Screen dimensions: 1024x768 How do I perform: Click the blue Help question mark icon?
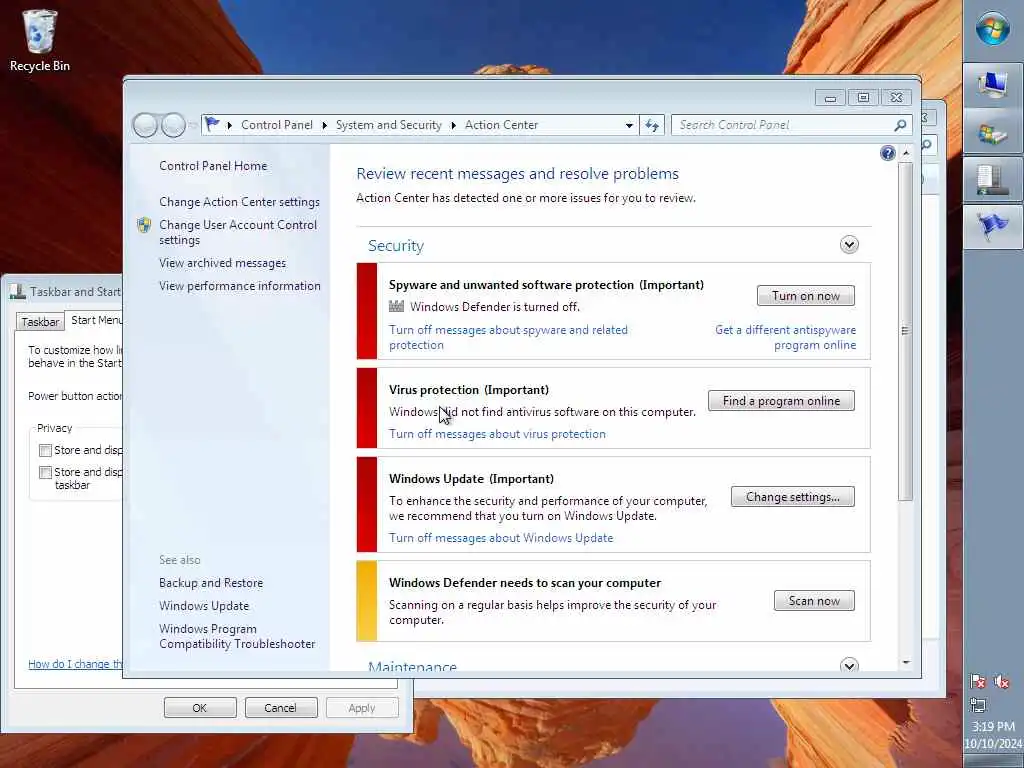coord(888,153)
